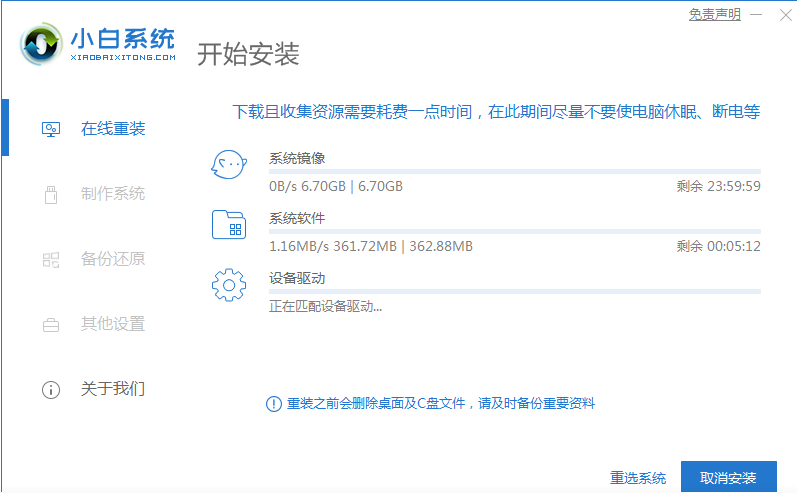Click the 关于我们 info circle icon
Image resolution: width=797 pixels, height=494 pixels.
50,389
